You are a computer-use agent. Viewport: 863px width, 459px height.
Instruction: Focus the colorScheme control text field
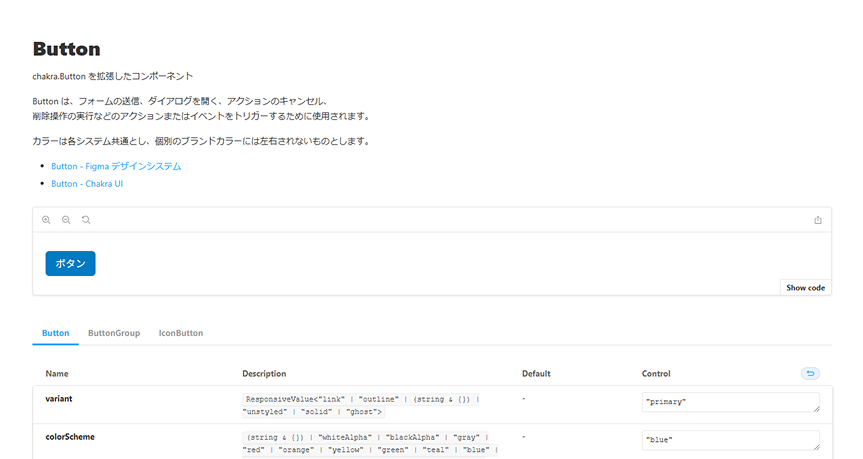(x=728, y=440)
